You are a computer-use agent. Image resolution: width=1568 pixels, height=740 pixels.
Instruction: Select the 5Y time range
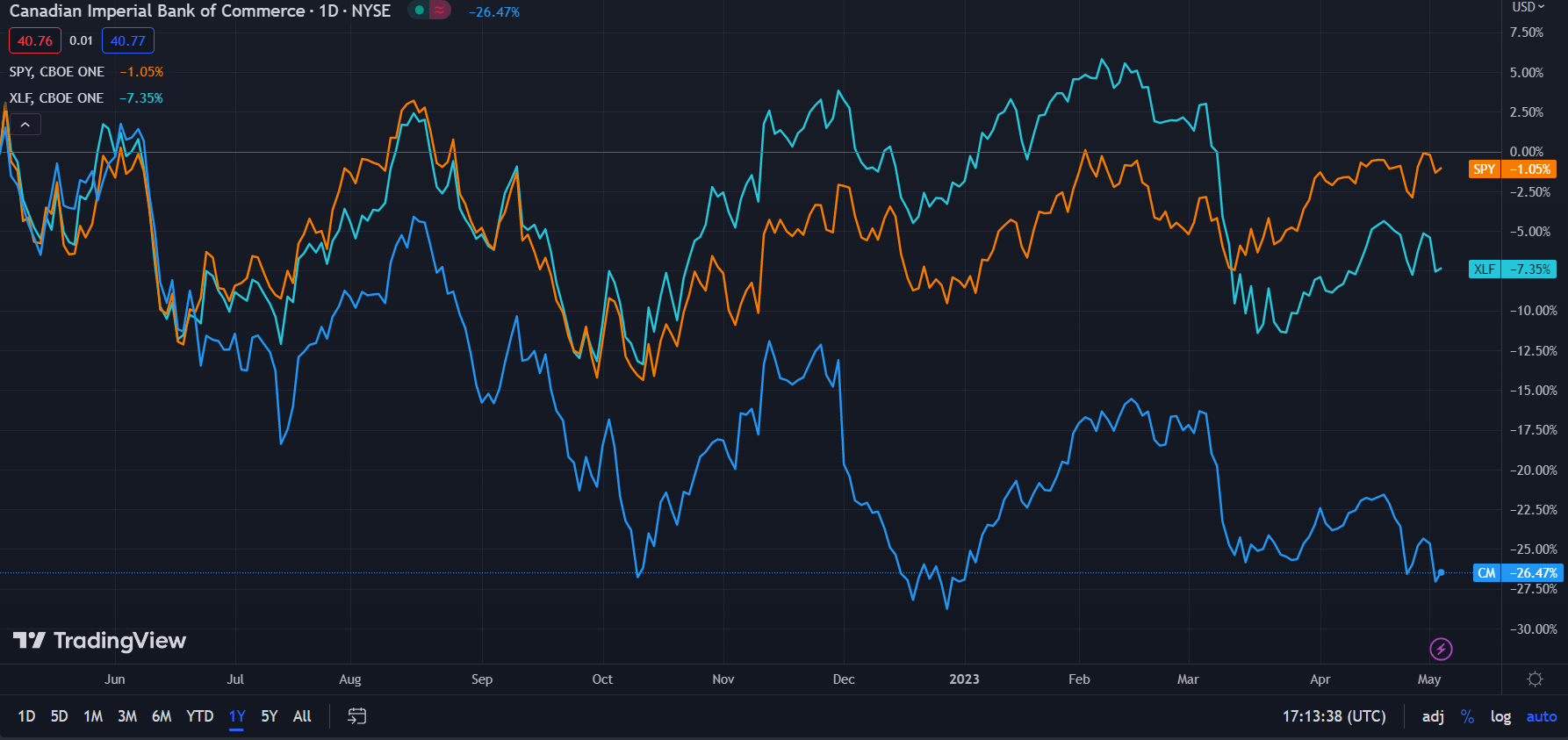pyautogui.click(x=270, y=716)
